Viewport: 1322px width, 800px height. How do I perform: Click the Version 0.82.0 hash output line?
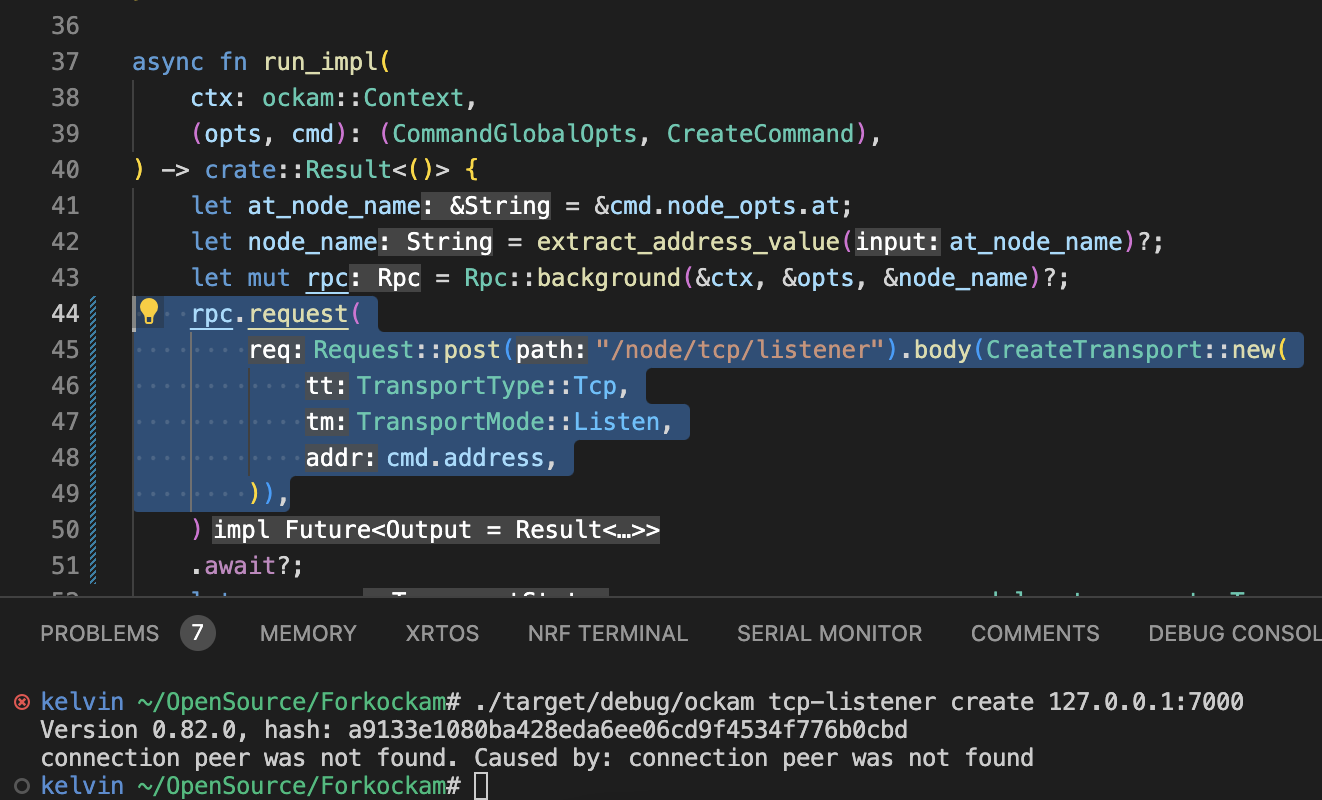pos(474,730)
